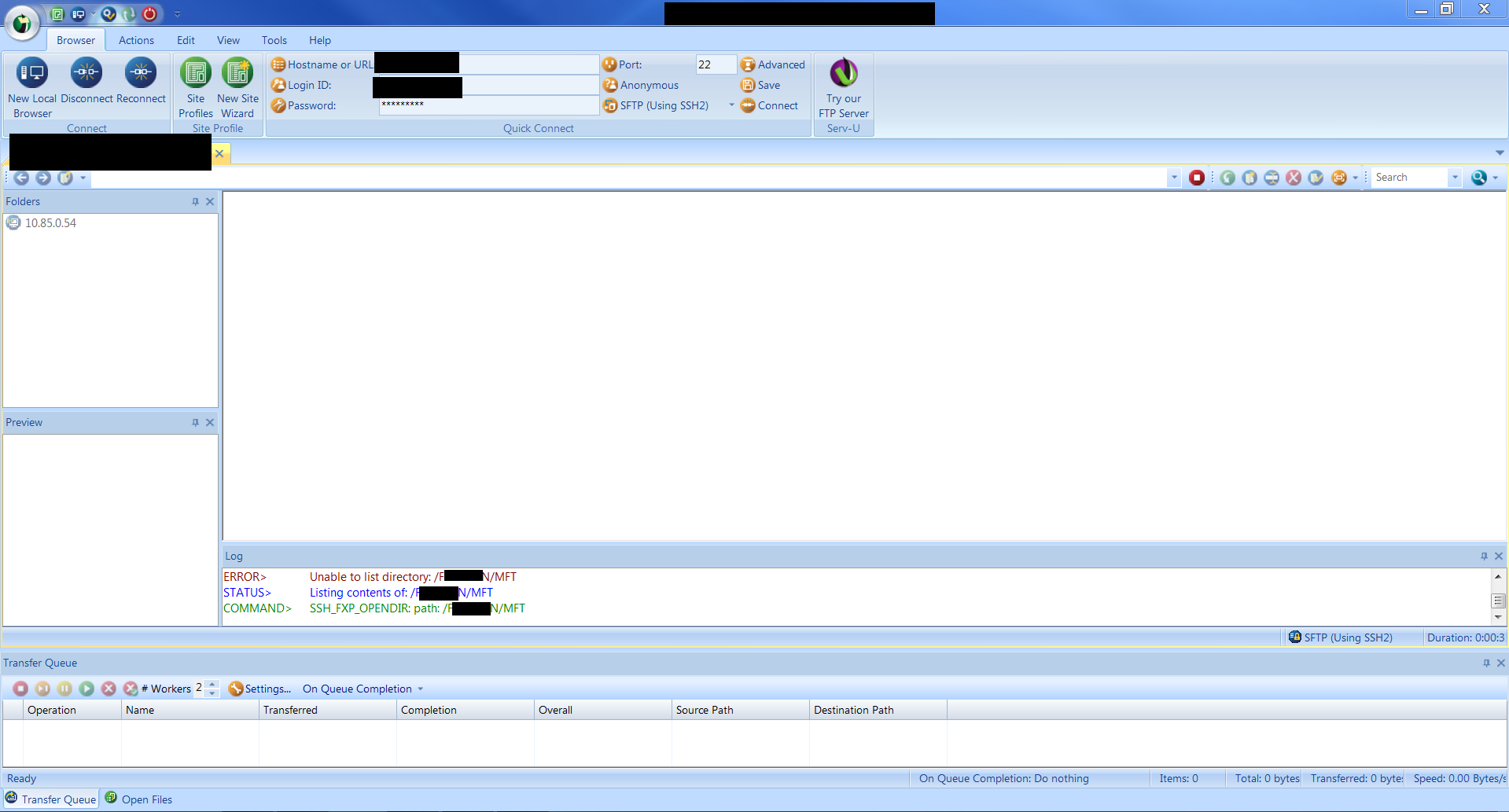Disconnect from the current server

[86, 83]
